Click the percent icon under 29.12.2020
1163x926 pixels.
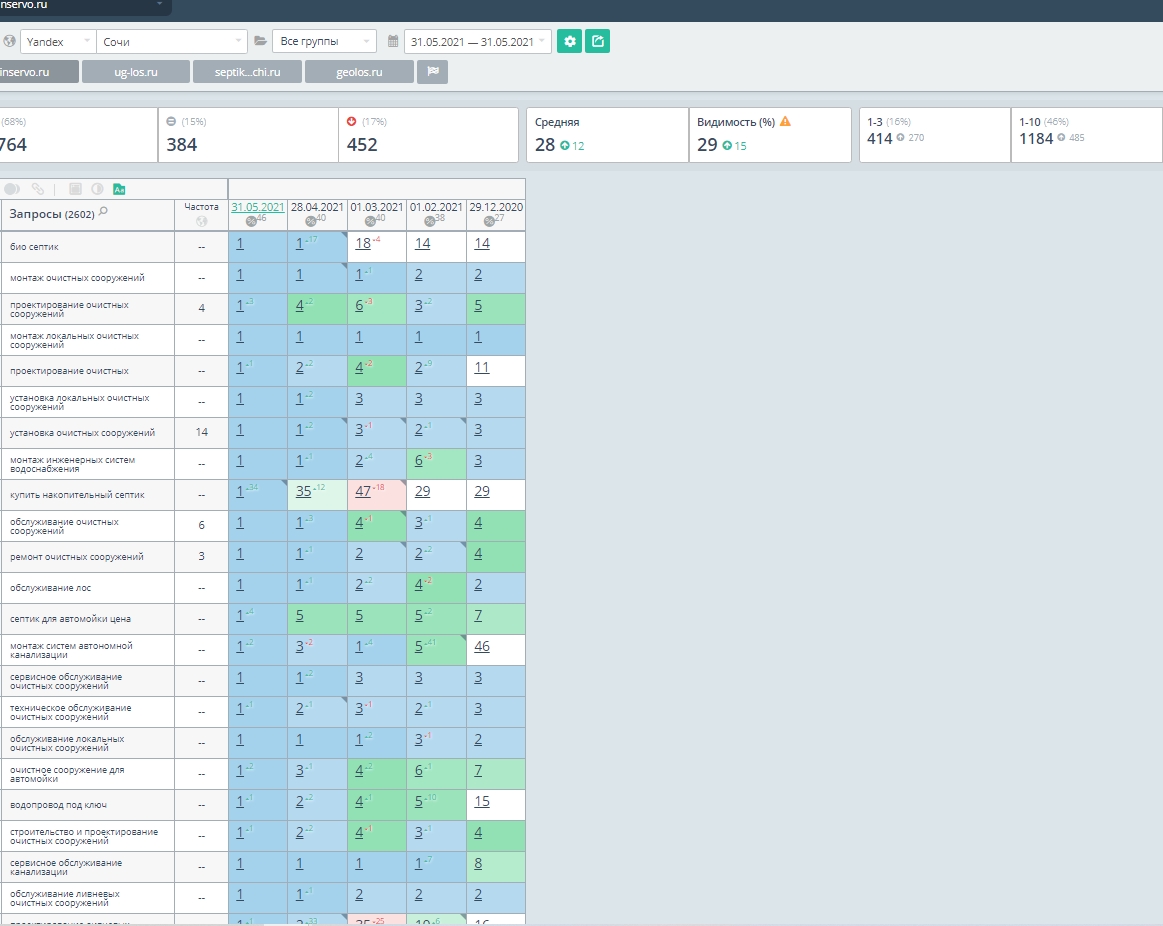[489, 221]
